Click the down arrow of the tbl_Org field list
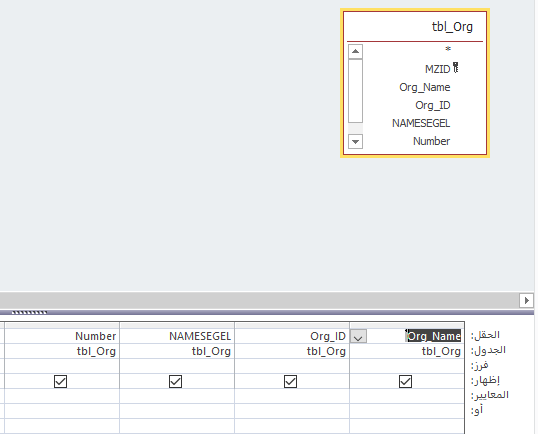538x434 pixels. coord(355,141)
